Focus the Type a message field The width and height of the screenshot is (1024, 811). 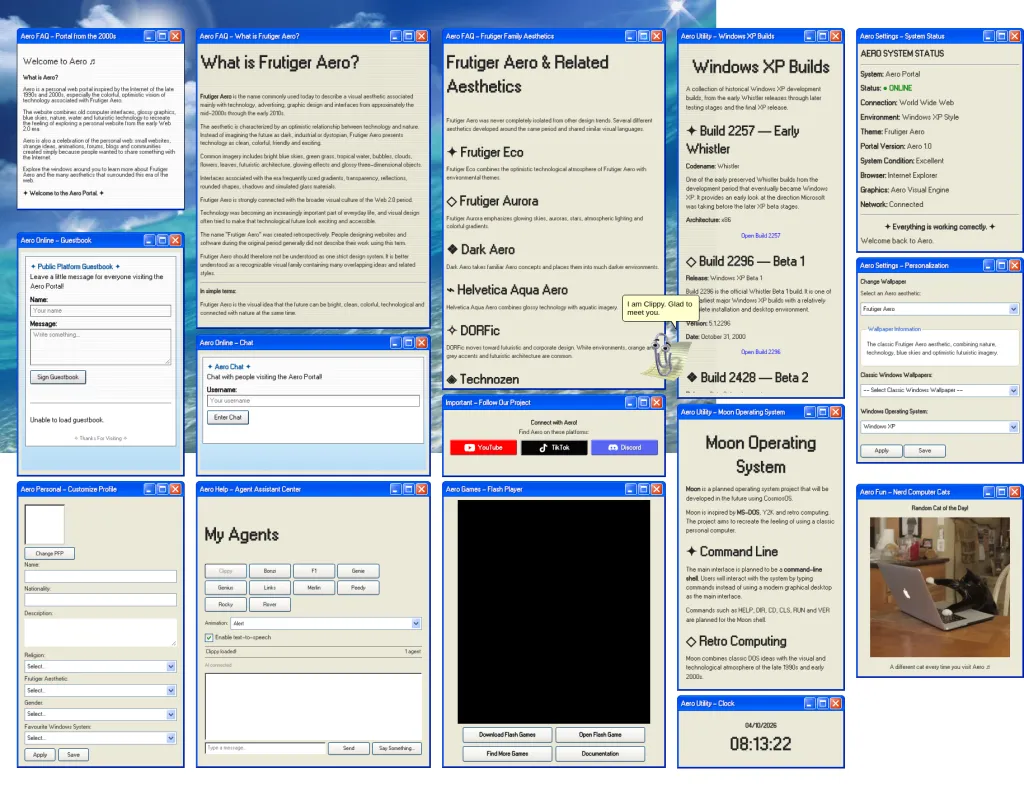coord(264,748)
